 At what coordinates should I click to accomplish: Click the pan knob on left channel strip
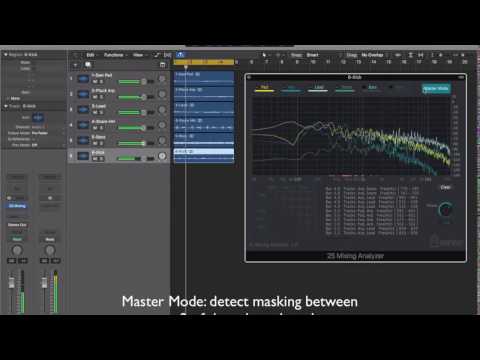pos(17,250)
